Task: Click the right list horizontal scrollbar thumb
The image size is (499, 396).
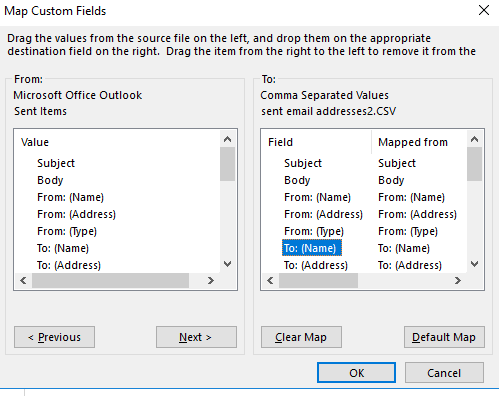Action: click(318, 281)
